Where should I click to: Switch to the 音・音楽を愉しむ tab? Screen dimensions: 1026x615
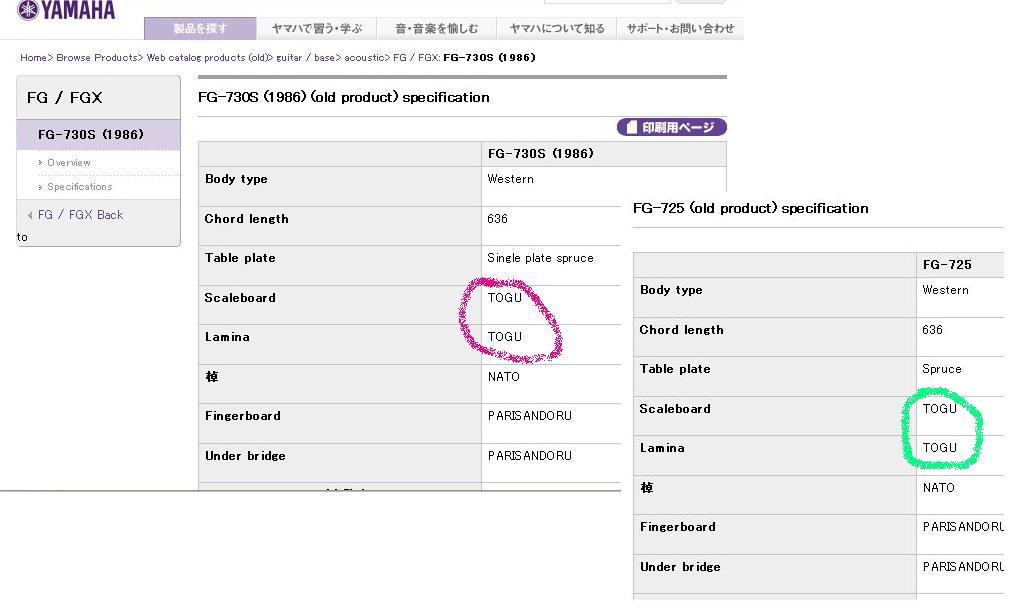(436, 28)
